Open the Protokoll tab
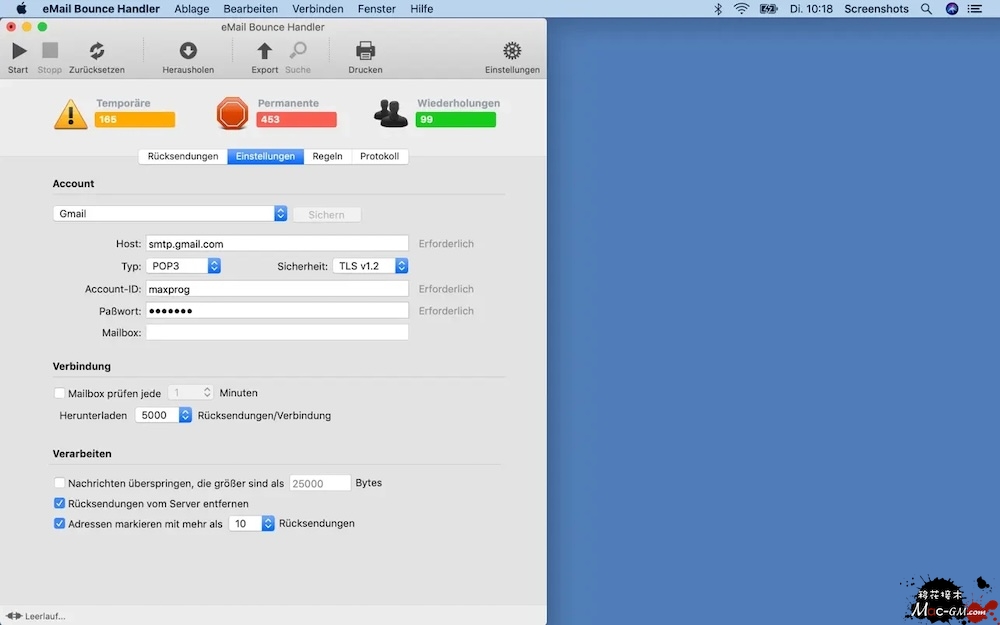 pos(379,156)
